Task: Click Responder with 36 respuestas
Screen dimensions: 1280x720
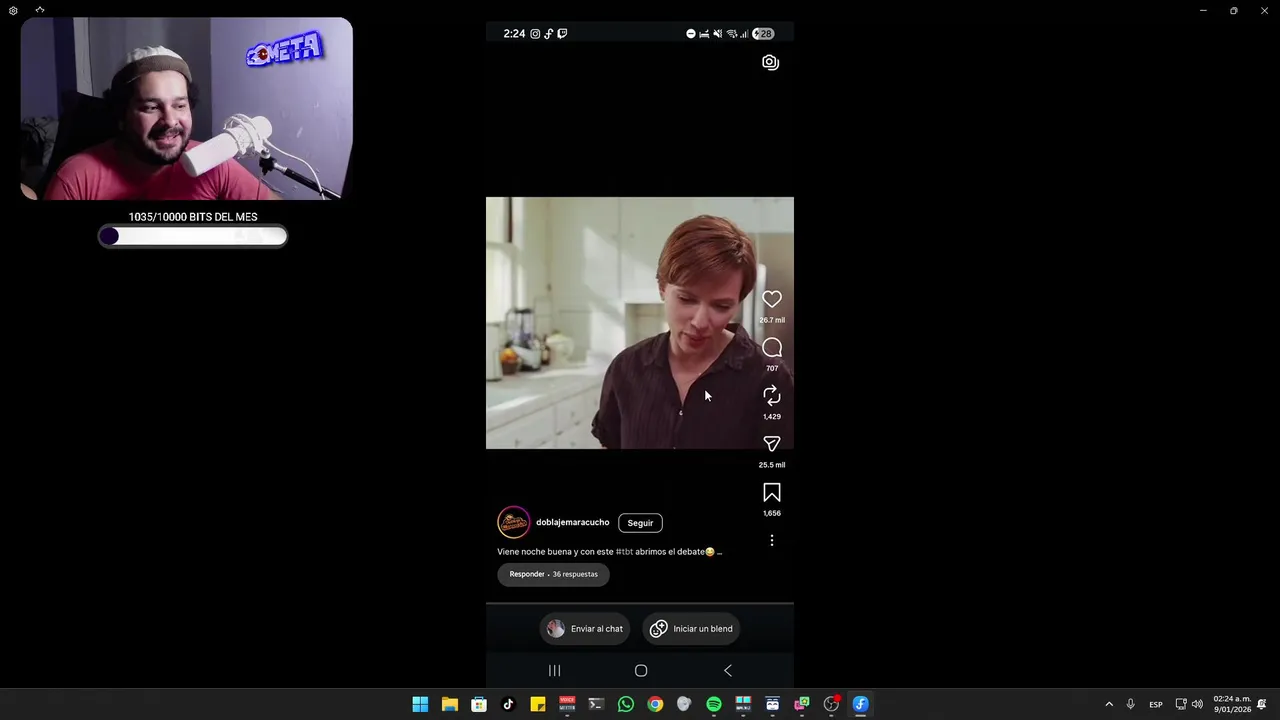Action: pyautogui.click(x=553, y=574)
